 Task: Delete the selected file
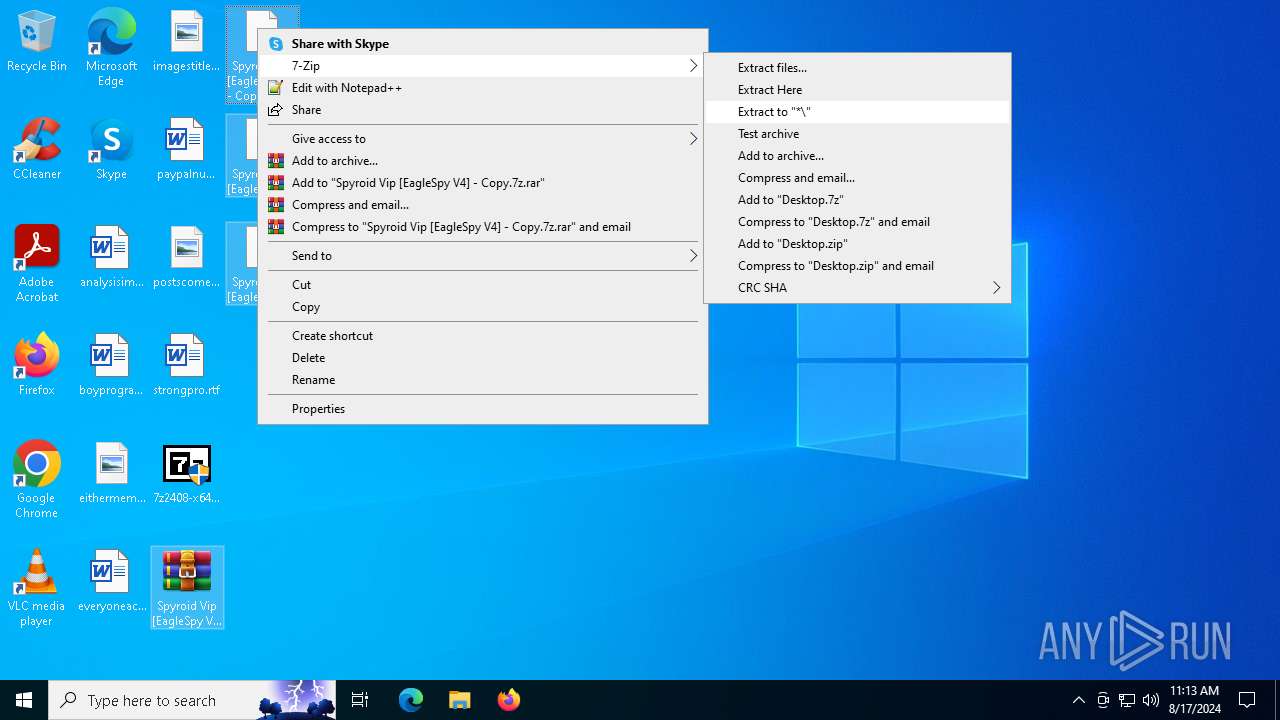click(483, 358)
